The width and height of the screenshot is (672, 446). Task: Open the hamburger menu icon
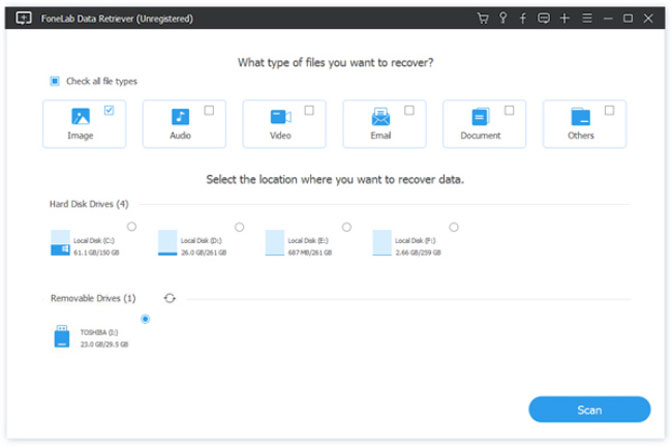(x=587, y=18)
